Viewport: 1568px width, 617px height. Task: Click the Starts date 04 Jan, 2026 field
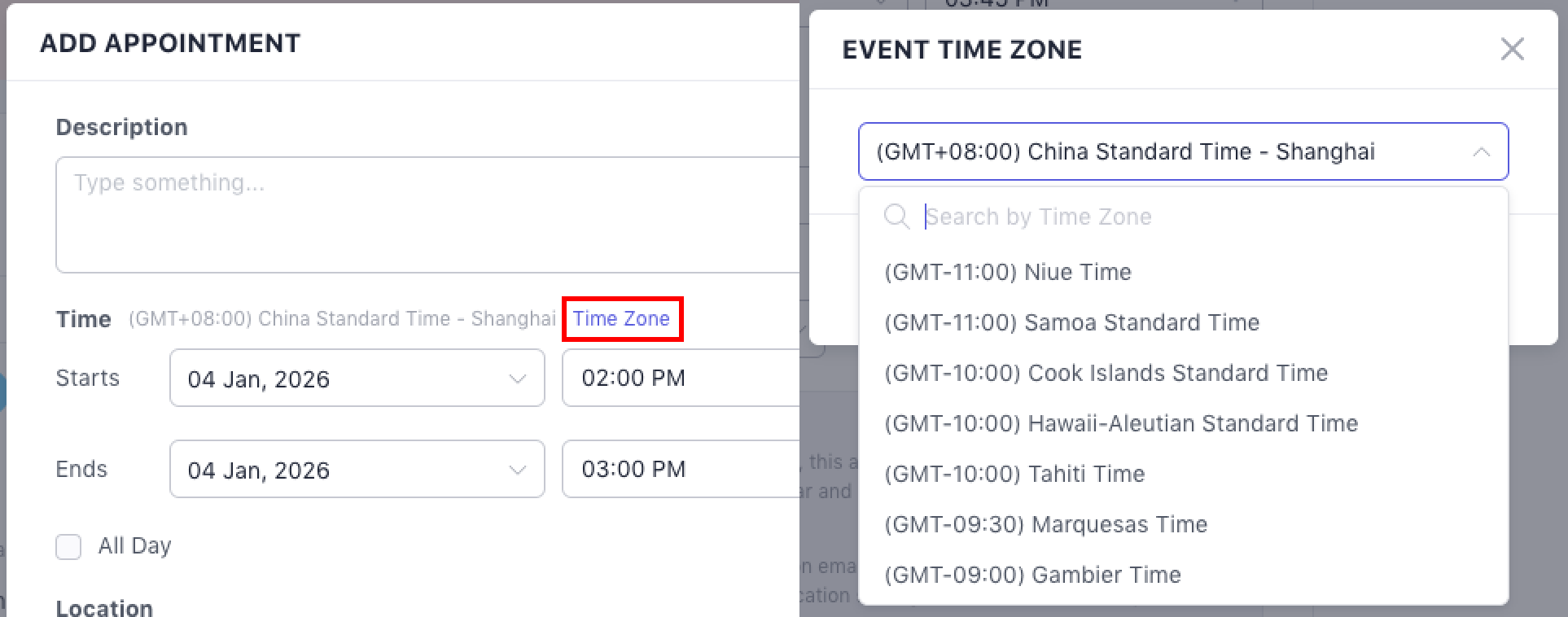[x=342, y=379]
